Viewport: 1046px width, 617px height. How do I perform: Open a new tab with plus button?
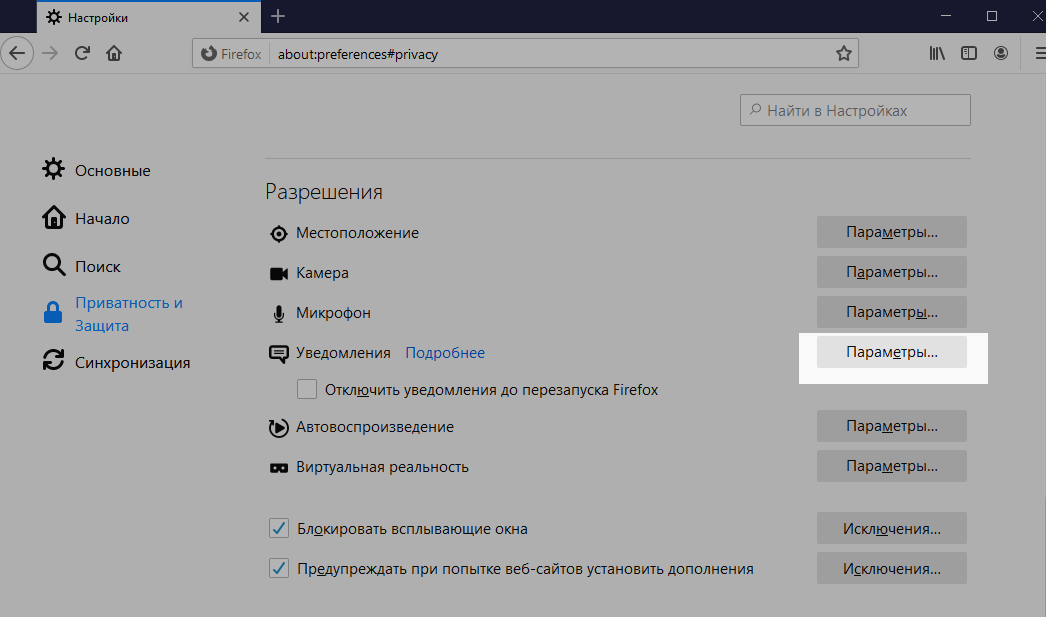[278, 17]
